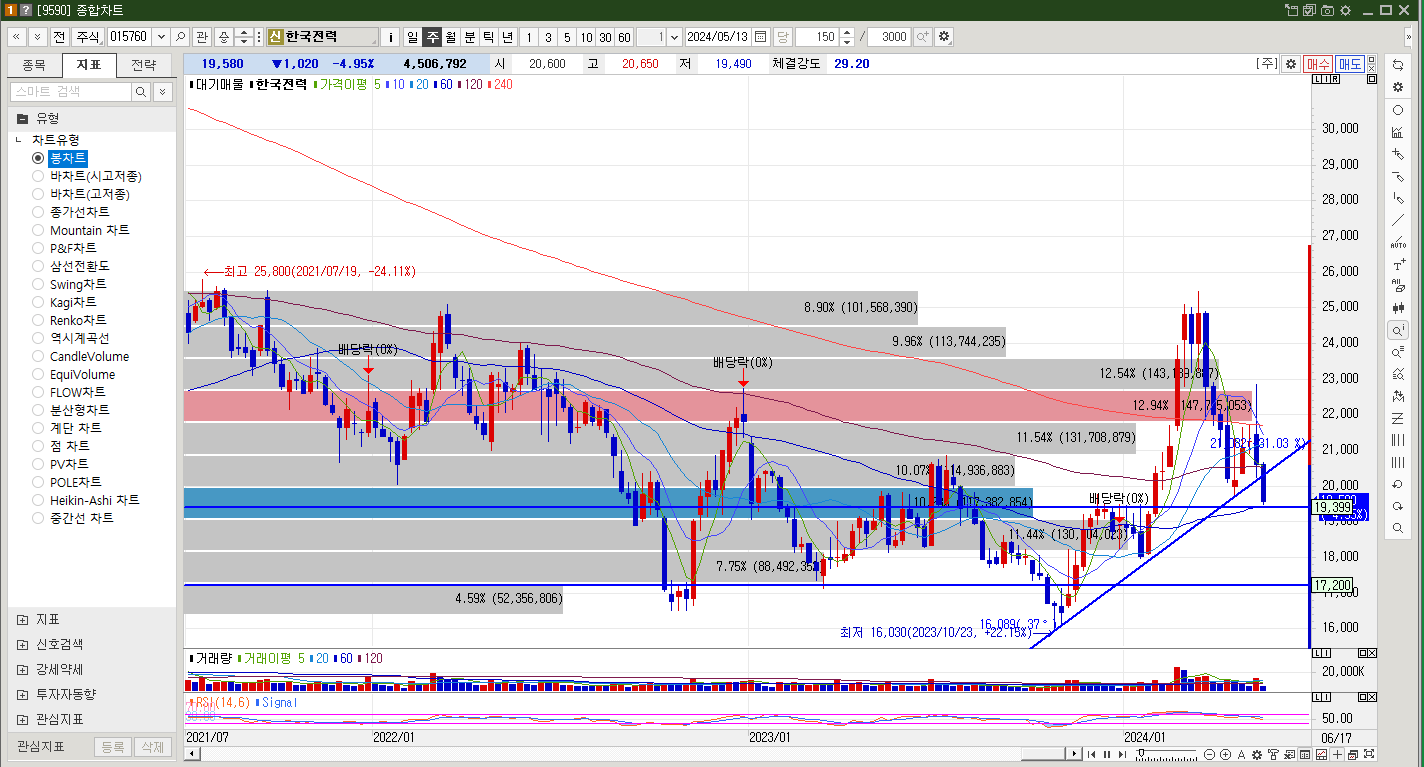Select the circle drawing tool
This screenshot has width=1424, height=767.
(1398, 110)
